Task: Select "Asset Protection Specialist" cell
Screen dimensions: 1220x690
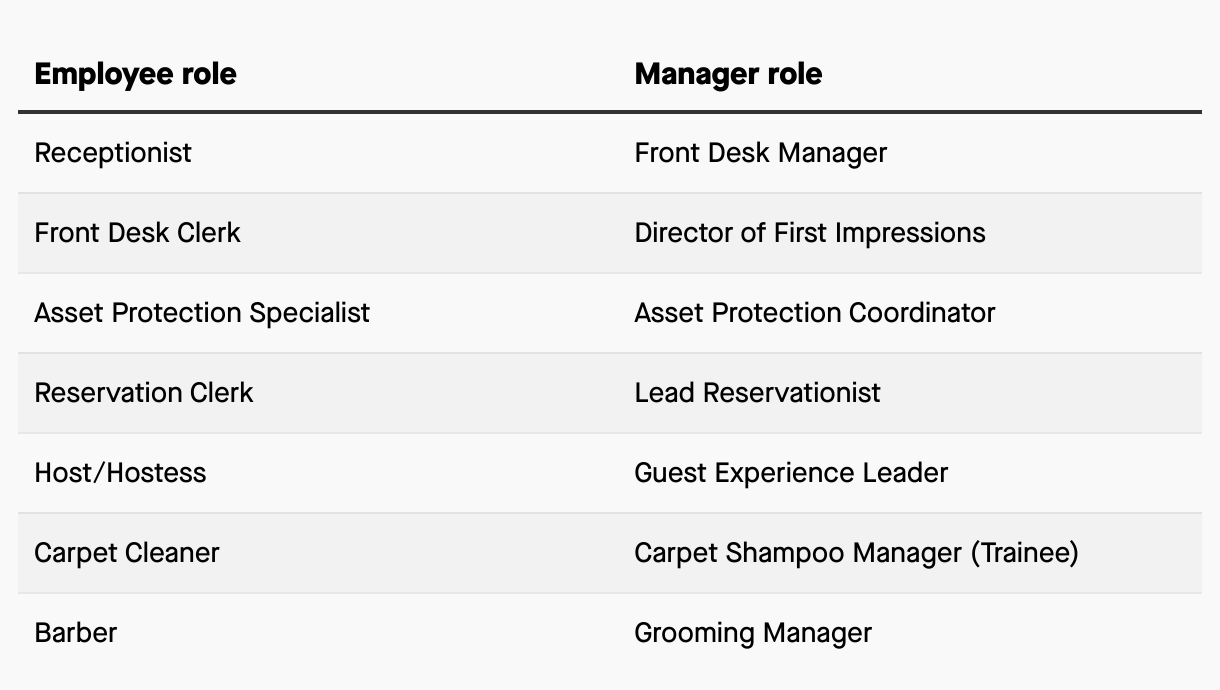Action: coord(202,313)
